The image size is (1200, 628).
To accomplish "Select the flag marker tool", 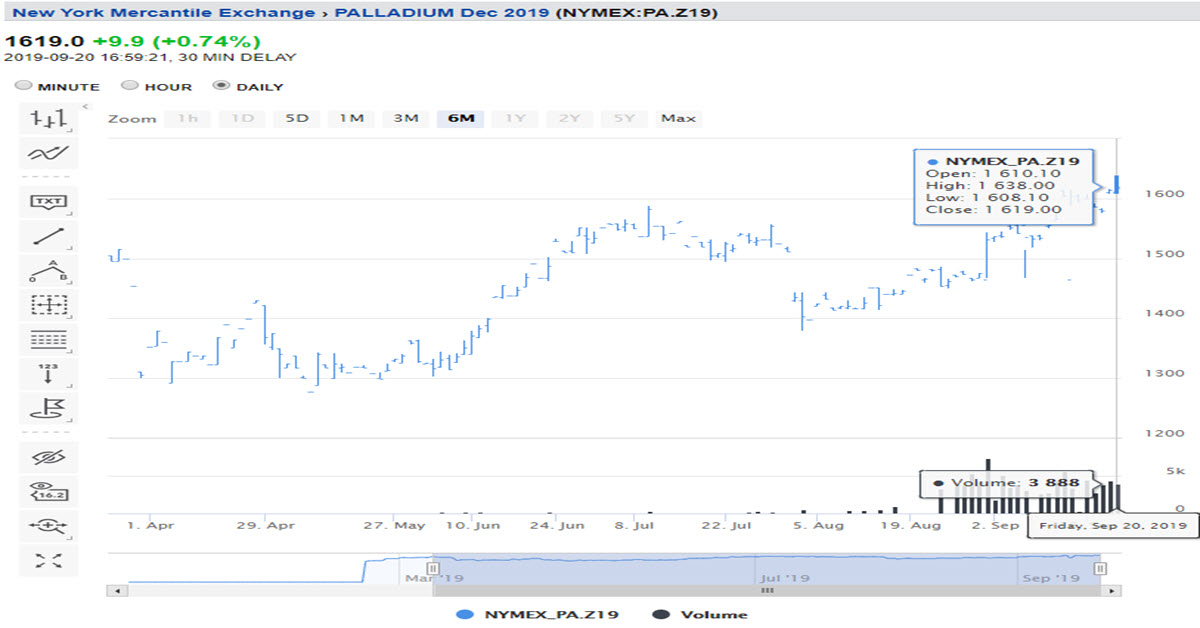I will (49, 407).
